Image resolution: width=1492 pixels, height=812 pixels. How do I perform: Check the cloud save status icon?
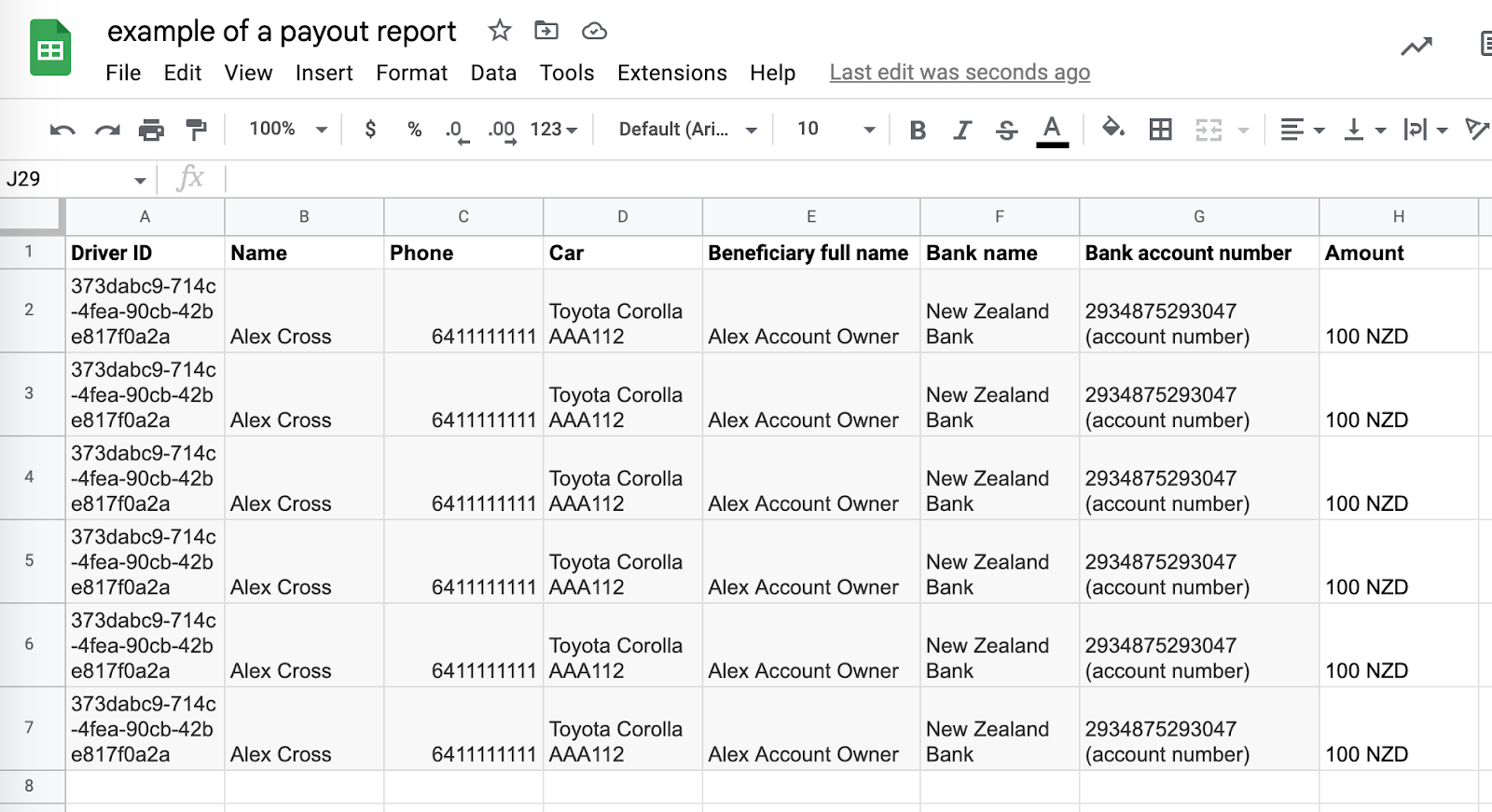(x=594, y=31)
